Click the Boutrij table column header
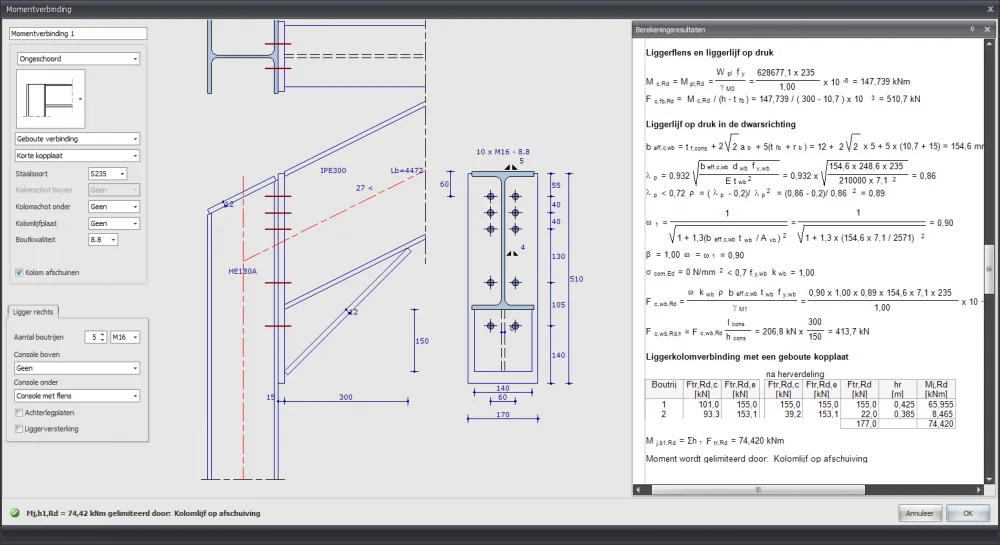The height and width of the screenshot is (545, 1000). click(x=664, y=385)
